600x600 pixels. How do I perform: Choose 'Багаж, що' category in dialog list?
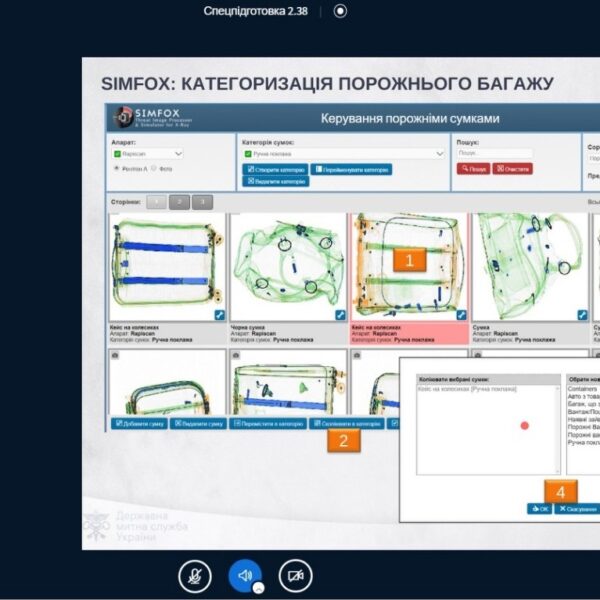[584, 404]
